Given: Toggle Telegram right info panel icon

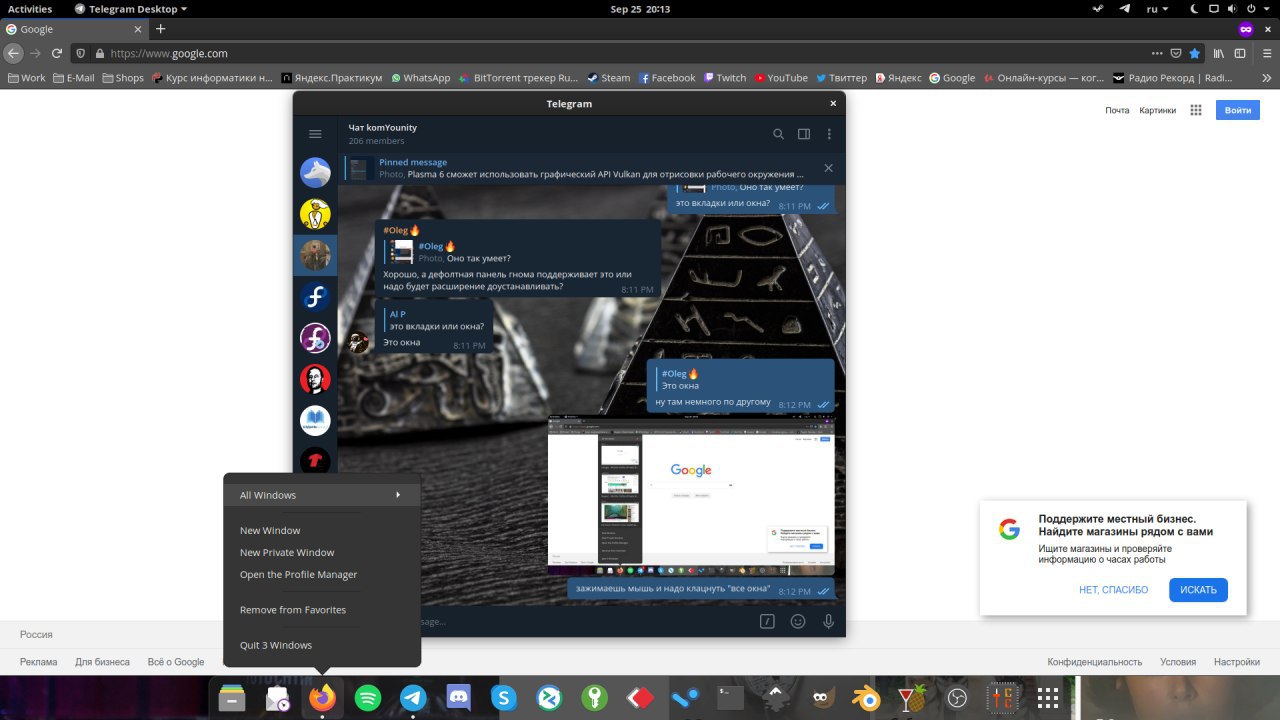Looking at the screenshot, I should pyautogui.click(x=803, y=134).
